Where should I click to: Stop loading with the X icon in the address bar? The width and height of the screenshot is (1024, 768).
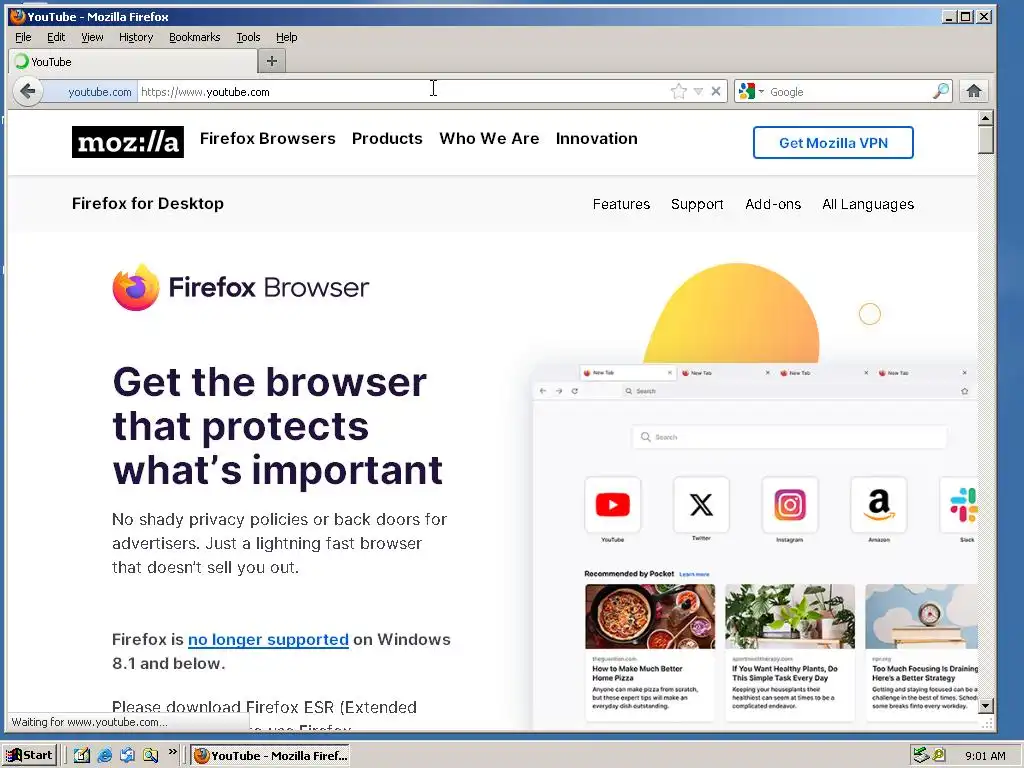coord(716,91)
